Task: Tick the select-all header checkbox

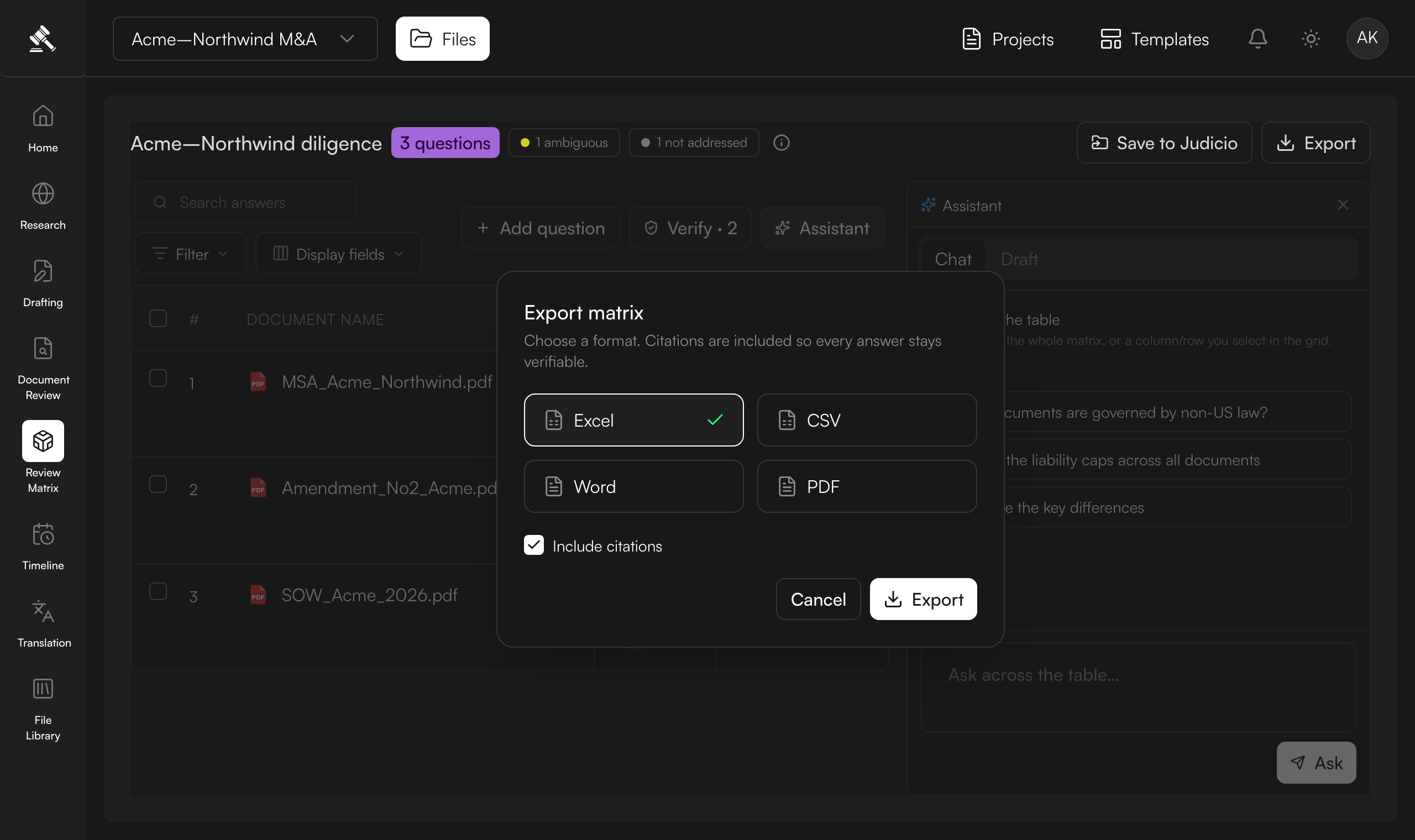Action: pyautogui.click(x=158, y=319)
